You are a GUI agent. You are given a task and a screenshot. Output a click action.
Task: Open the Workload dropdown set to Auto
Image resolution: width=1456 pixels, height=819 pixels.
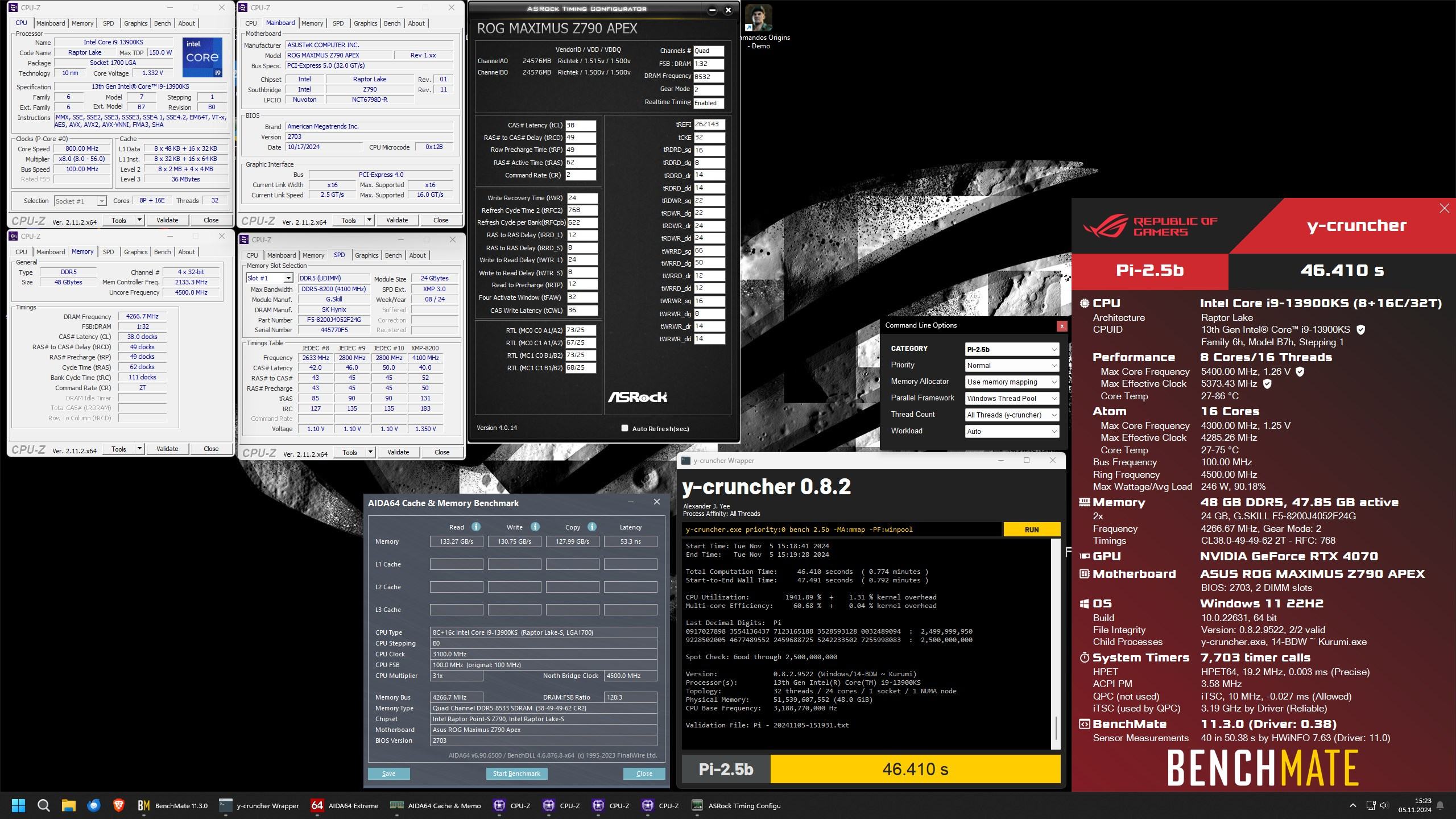tap(1012, 432)
